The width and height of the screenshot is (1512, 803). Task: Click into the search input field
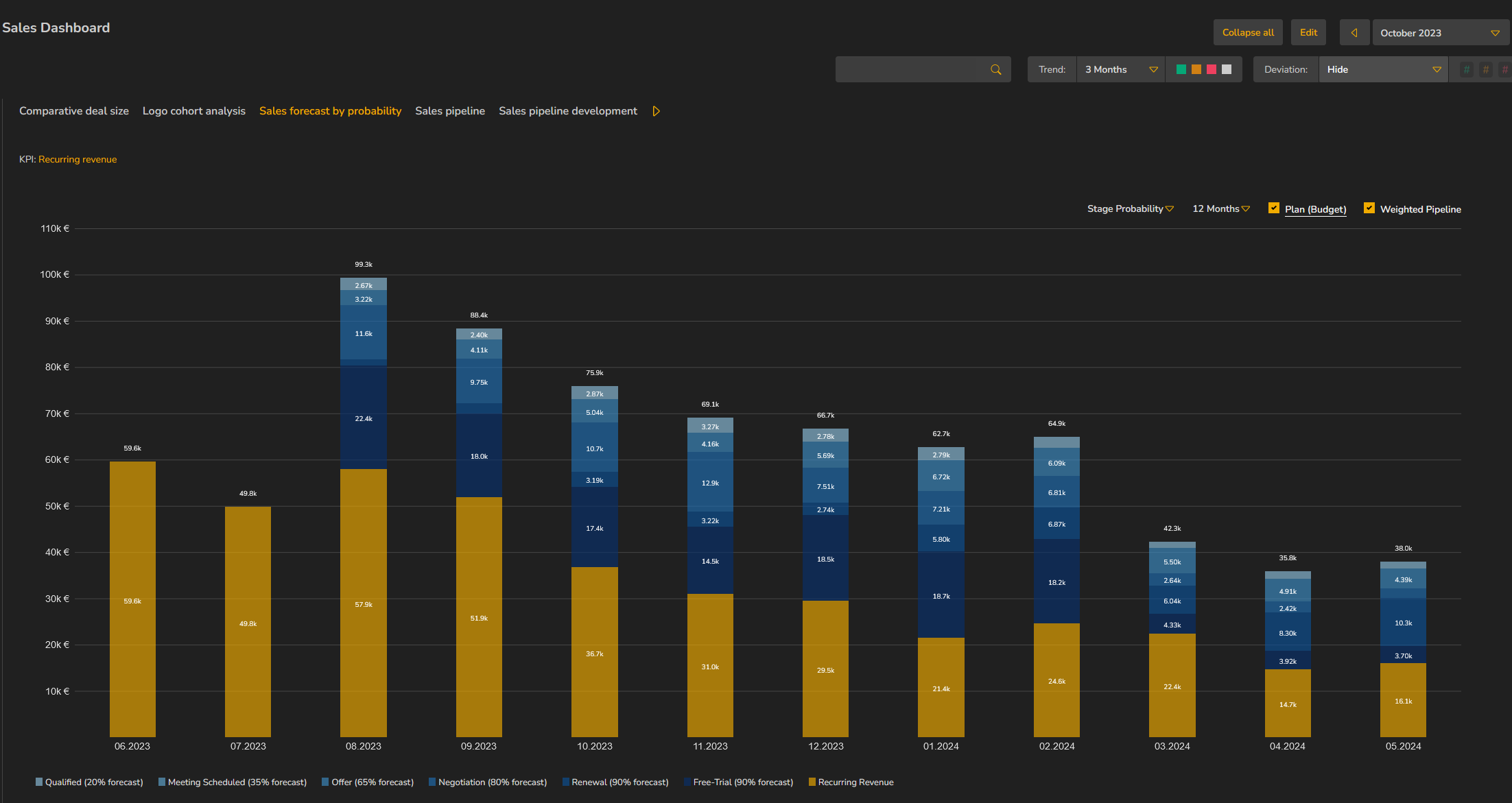pyautogui.click(x=911, y=69)
